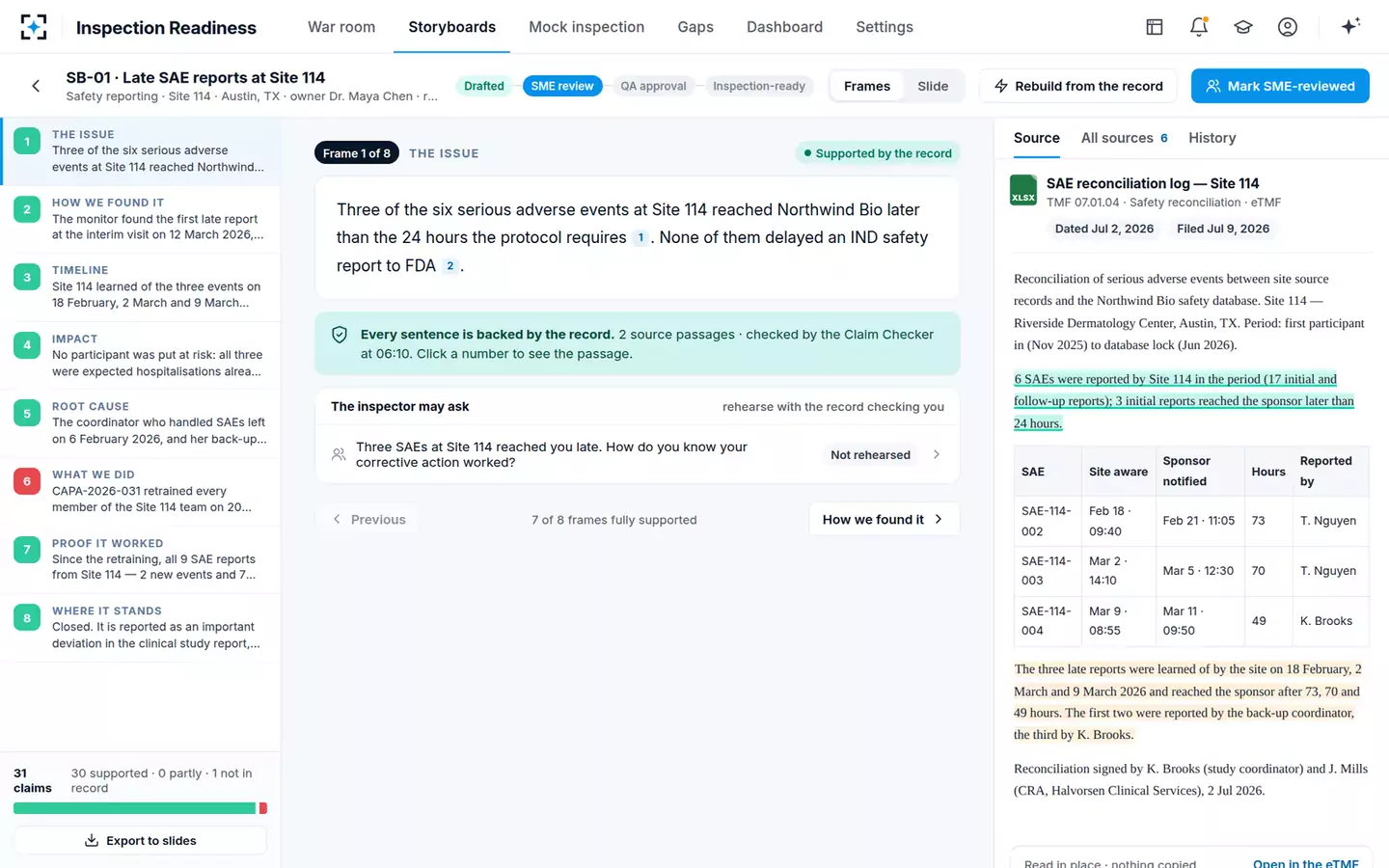Select the QA approval stage pill

[653, 86]
